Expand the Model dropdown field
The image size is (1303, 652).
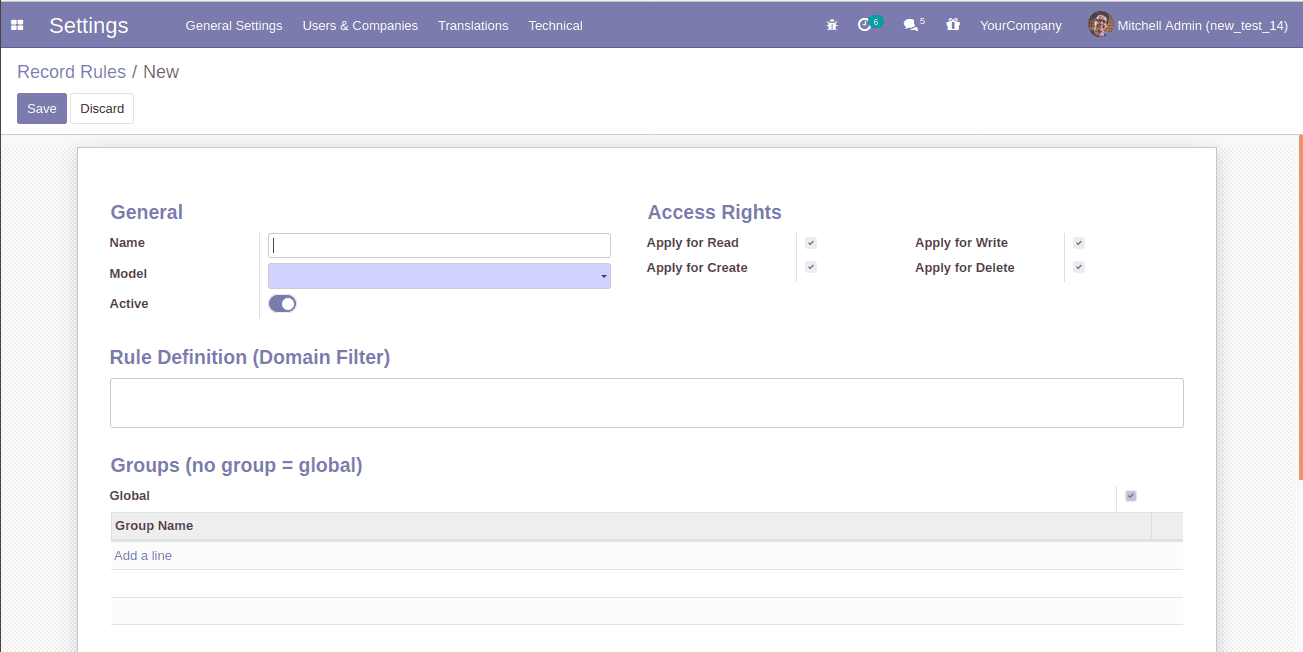point(439,276)
